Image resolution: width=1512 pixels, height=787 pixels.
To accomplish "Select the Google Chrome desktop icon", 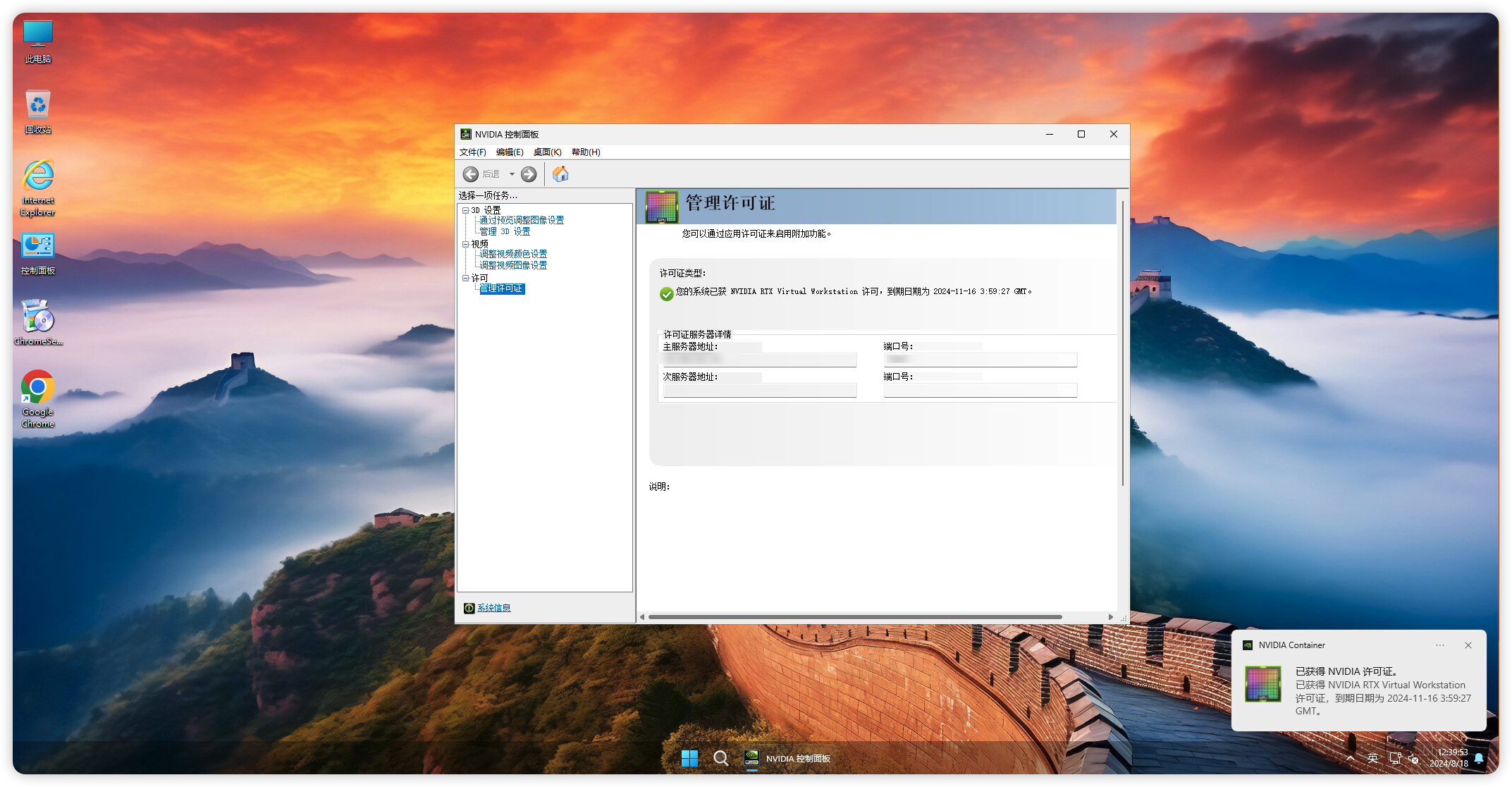I will [38, 399].
